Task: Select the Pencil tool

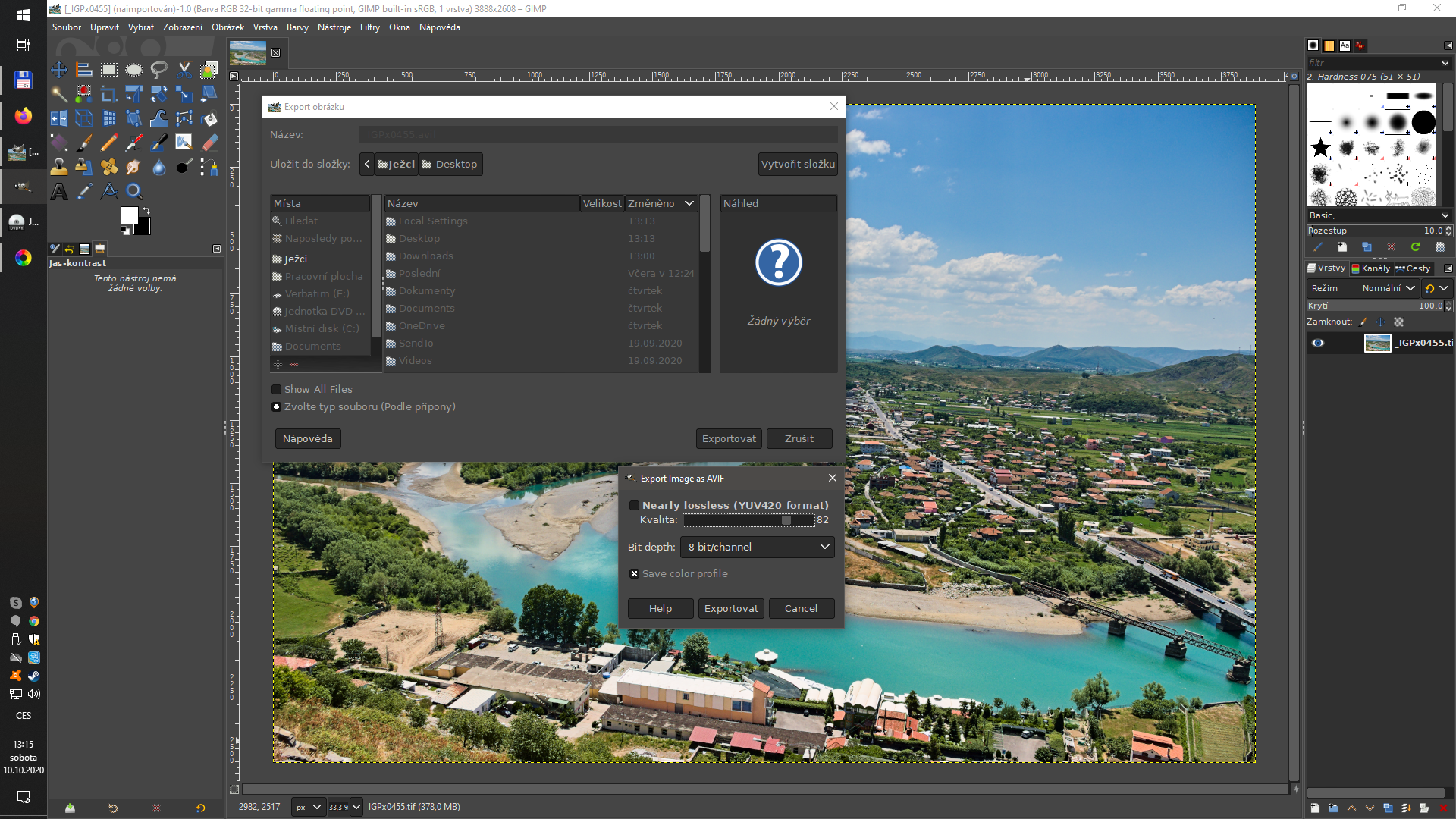Action: point(109,143)
